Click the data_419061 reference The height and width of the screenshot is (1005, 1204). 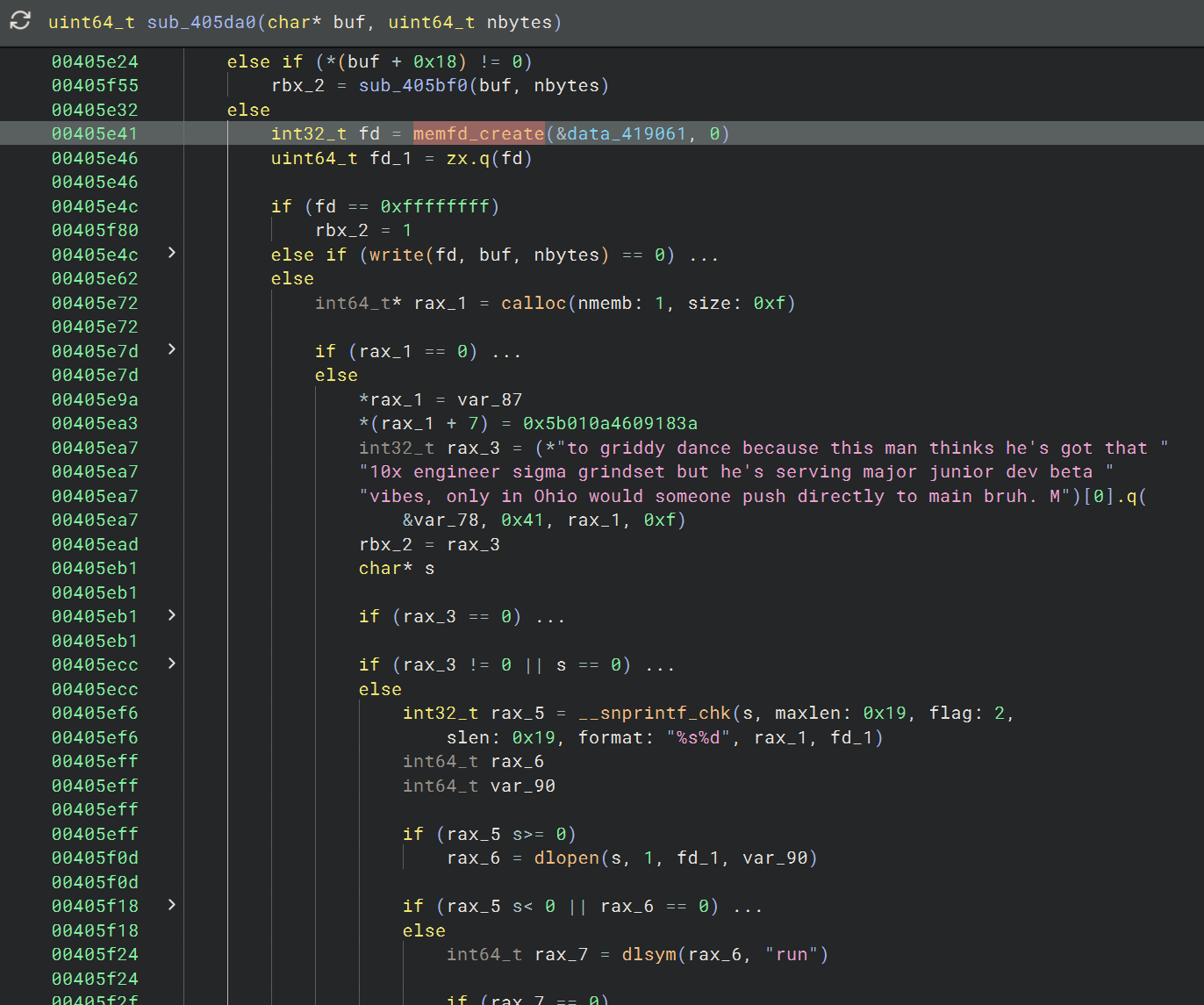(623, 133)
